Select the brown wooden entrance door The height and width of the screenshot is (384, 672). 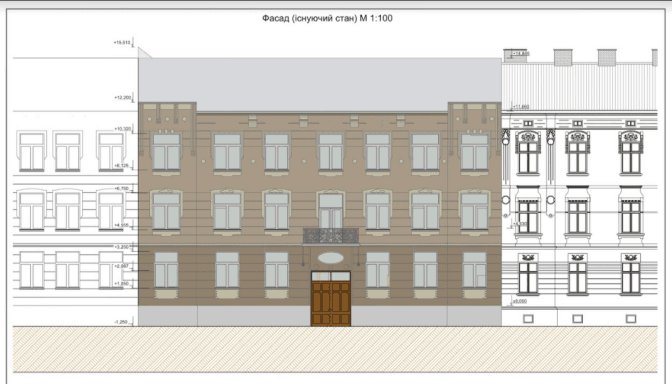coord(331,303)
